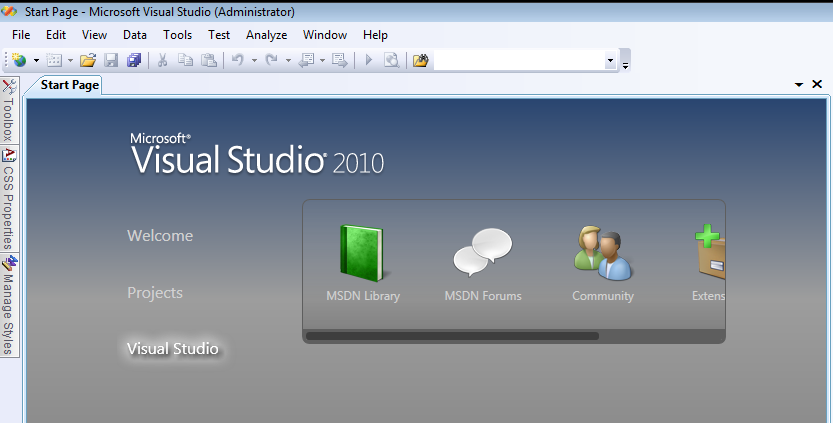Click the Open File folder icon

(x=88, y=60)
